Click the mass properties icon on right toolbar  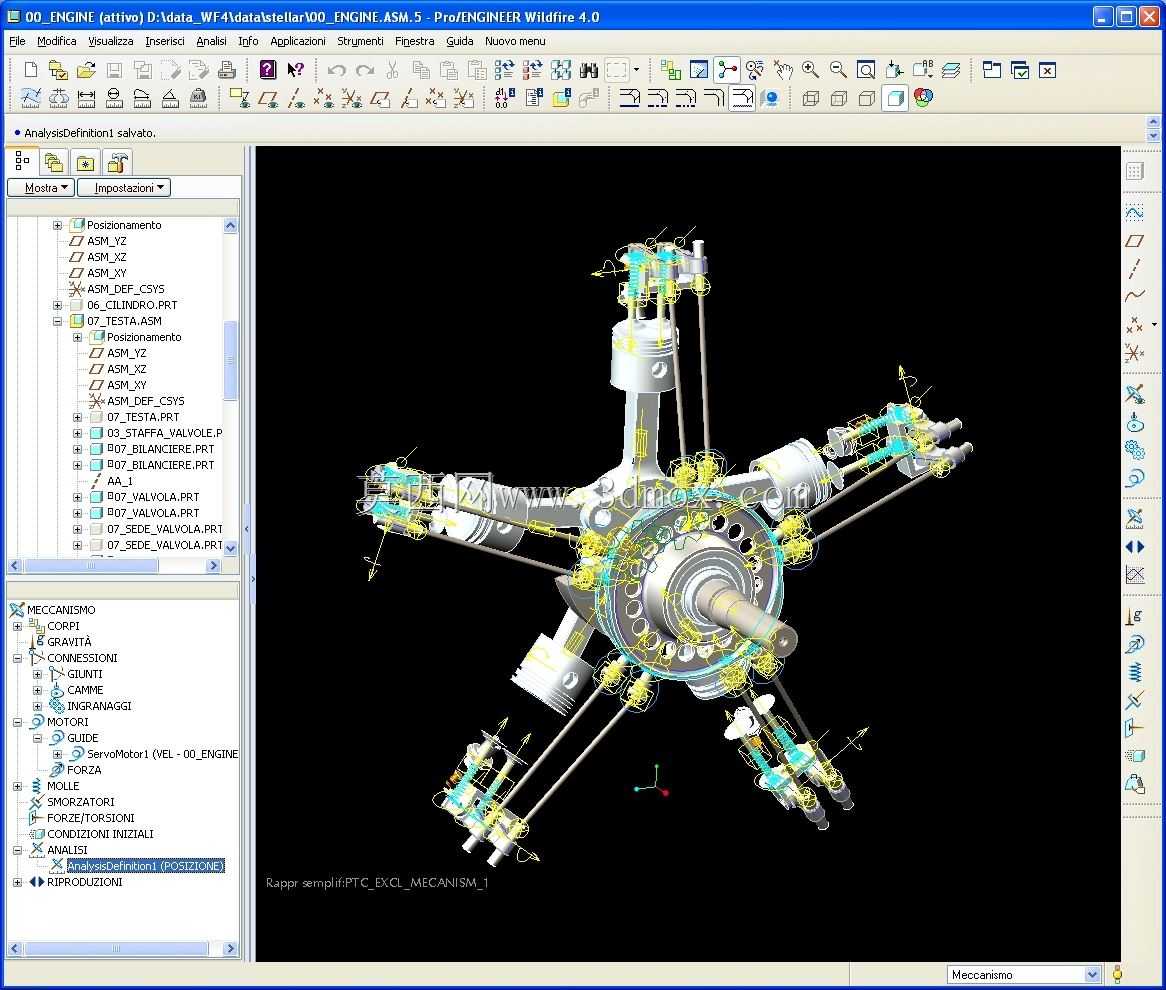[x=1135, y=783]
